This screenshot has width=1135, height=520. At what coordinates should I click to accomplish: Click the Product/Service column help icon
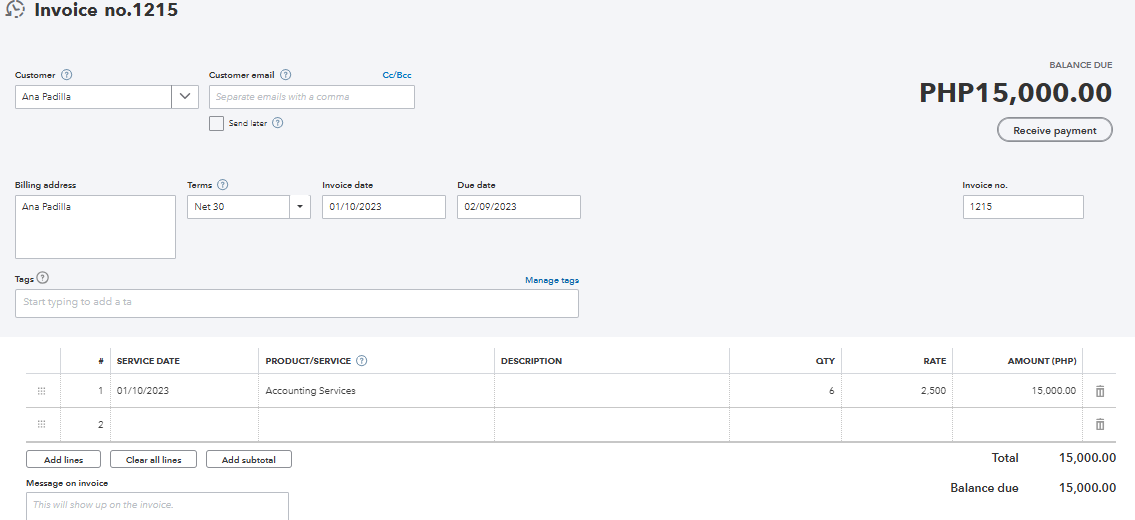coord(362,361)
